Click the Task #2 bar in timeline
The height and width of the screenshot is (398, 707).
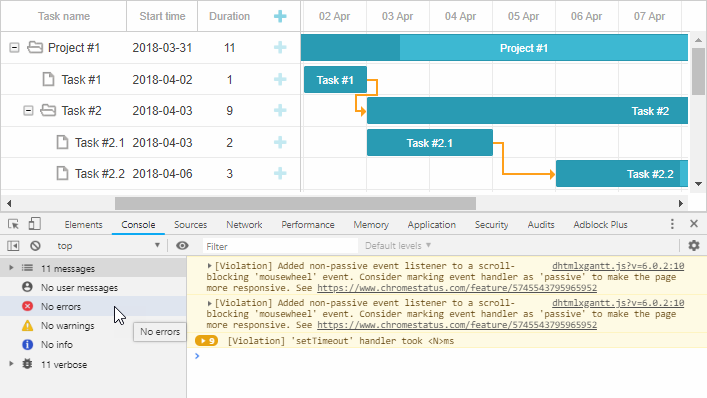click(527, 111)
